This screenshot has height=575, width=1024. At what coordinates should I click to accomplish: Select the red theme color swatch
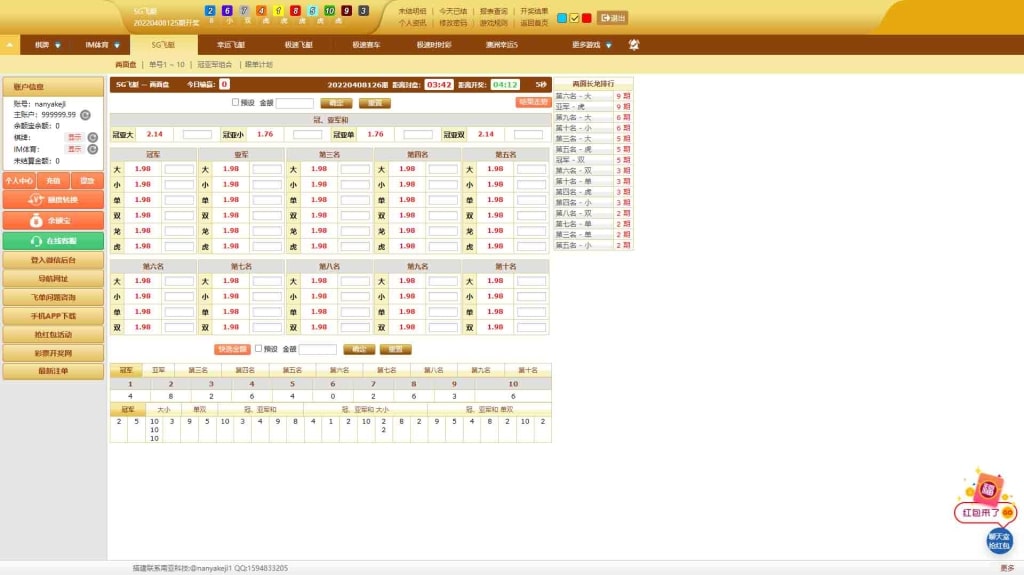[586, 18]
